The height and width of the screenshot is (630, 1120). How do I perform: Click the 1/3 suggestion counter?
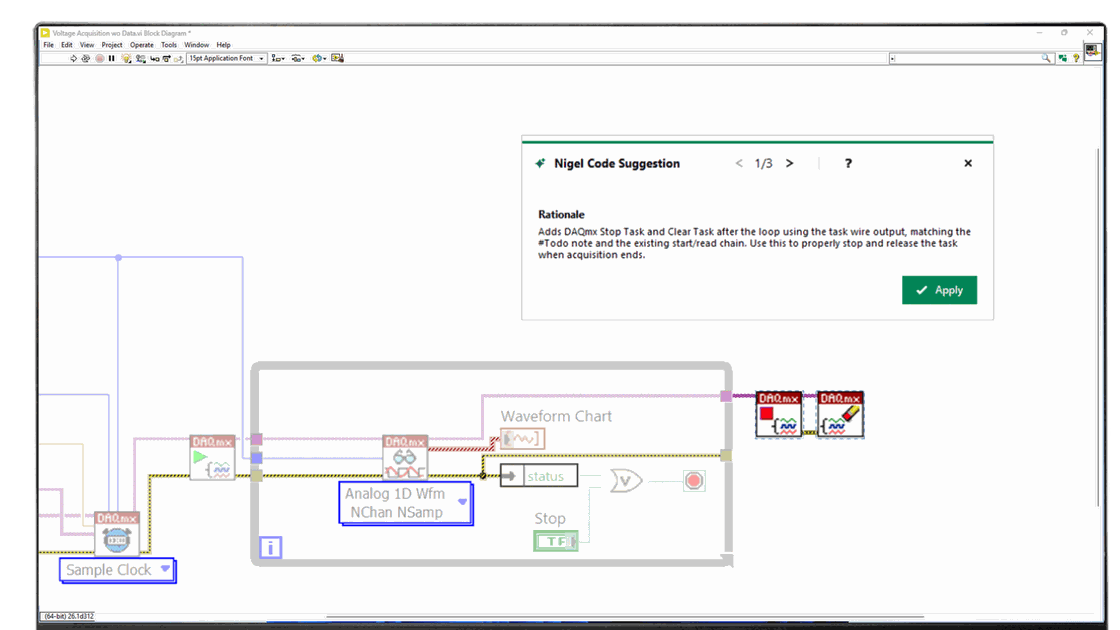[764, 164]
